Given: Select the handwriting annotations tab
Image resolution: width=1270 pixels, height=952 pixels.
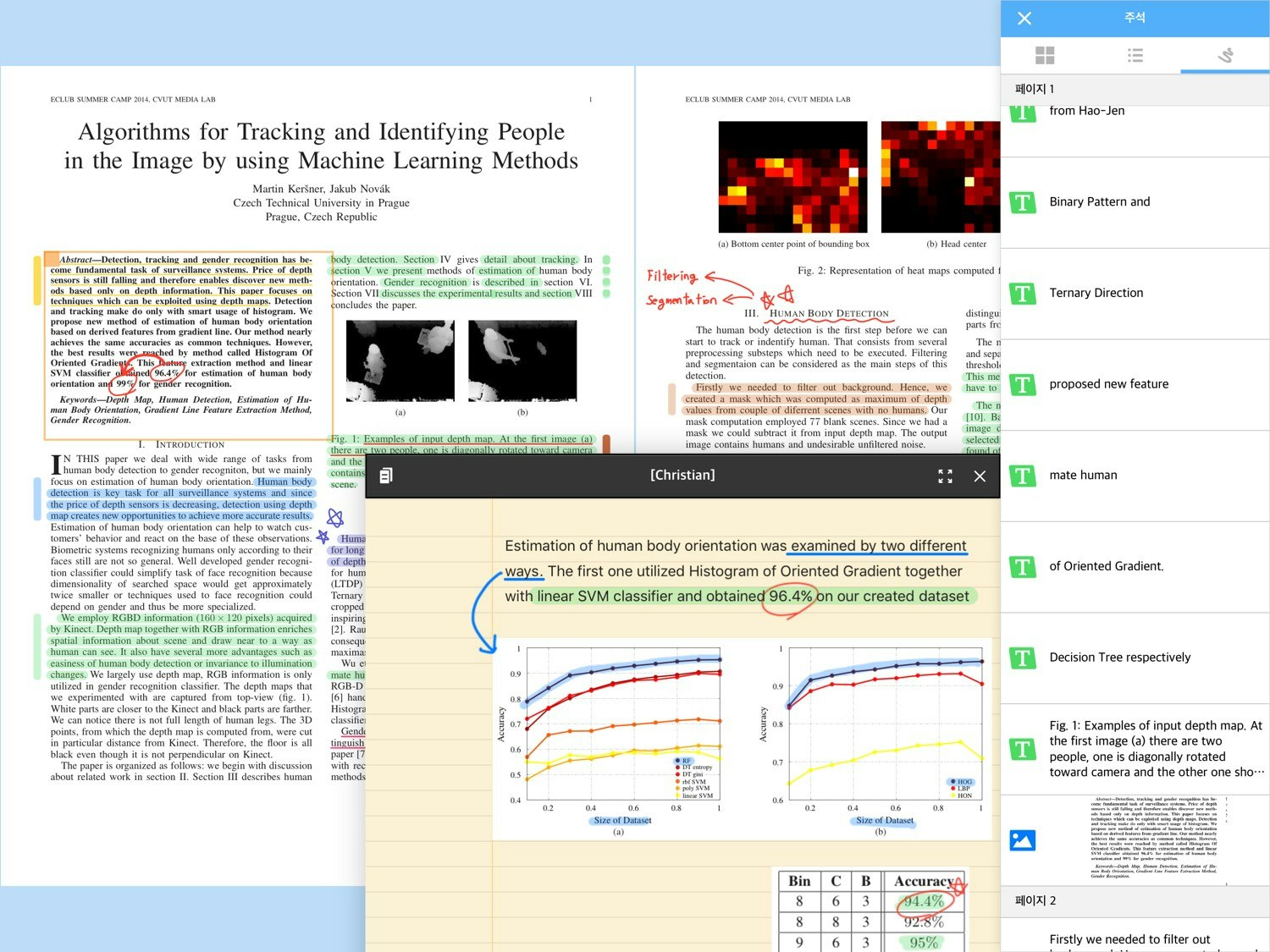Looking at the screenshot, I should pyautogui.click(x=1224, y=55).
